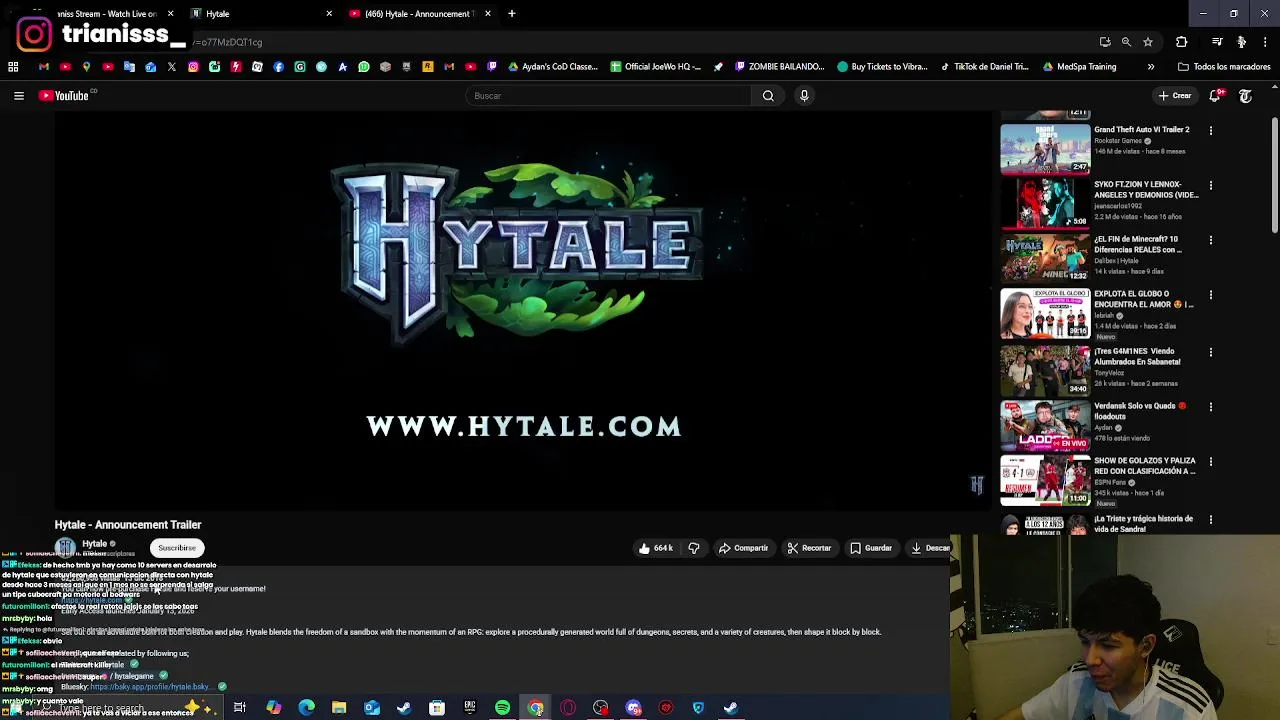Open Todos los marcadores folder
Viewport: 1280px width, 720px height.
pyautogui.click(x=1224, y=67)
